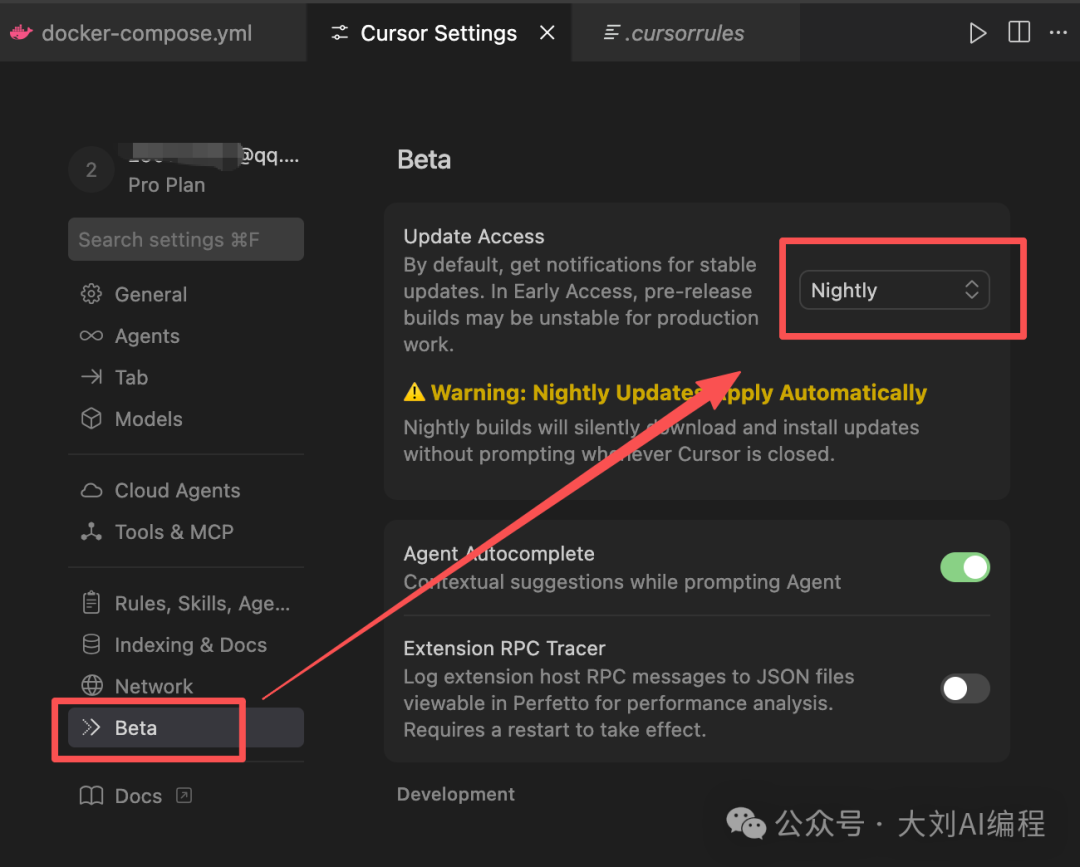Select Tools & MCP settings section
This screenshot has width=1080, height=867.
point(173,532)
